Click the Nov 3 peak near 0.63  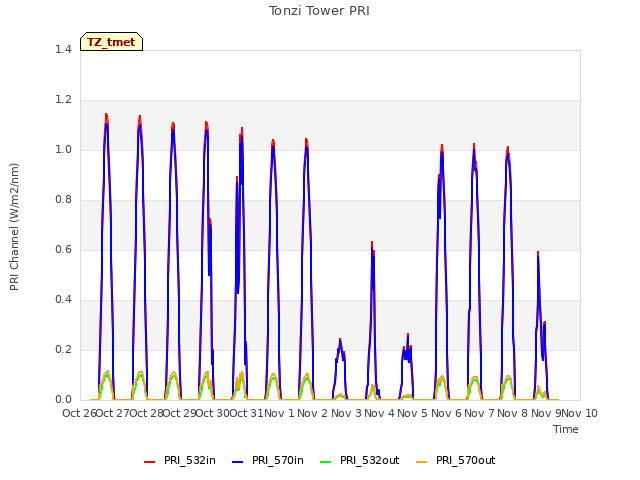(372, 243)
